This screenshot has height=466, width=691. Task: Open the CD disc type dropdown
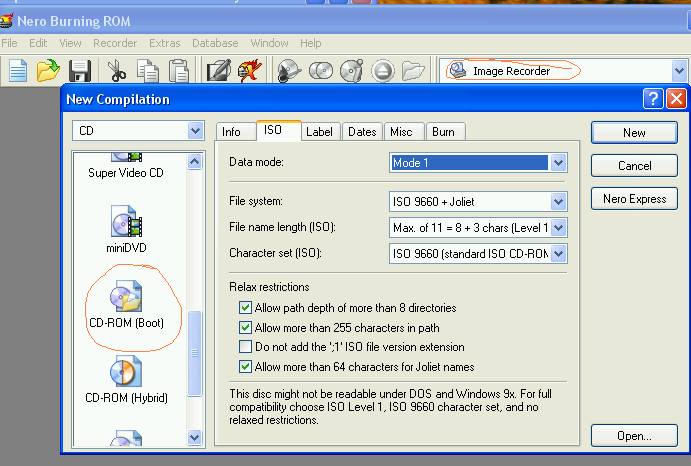pos(195,130)
